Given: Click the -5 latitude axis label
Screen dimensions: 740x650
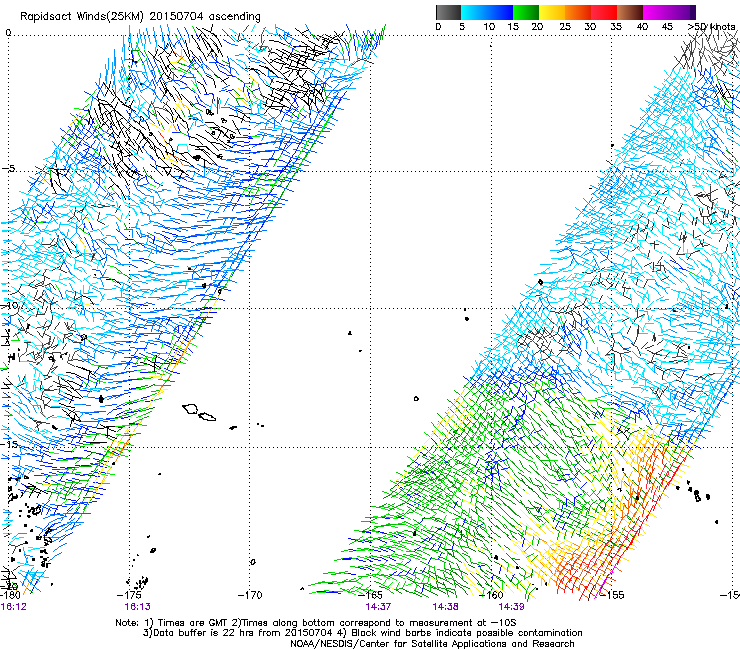Looking at the screenshot, I should [9, 169].
